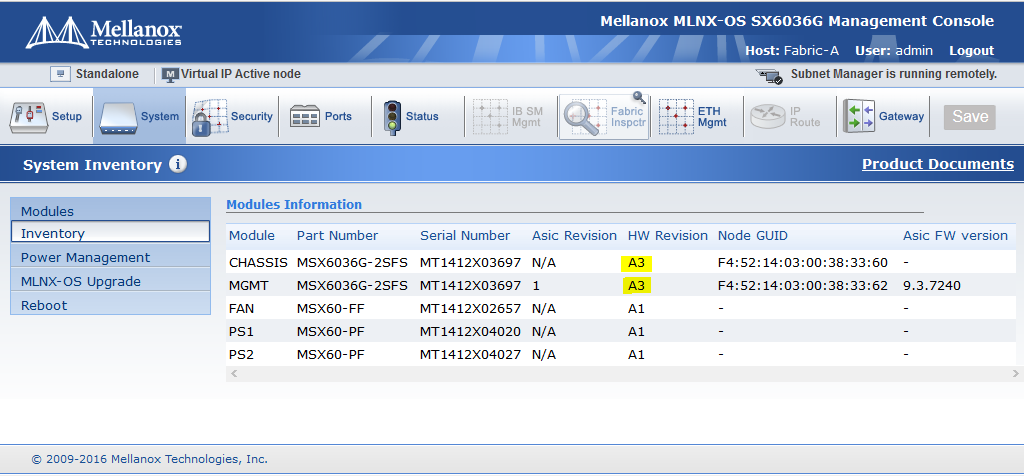Click the highlighted A3 in CHASSIS row
1024x476 pixels.
637,263
